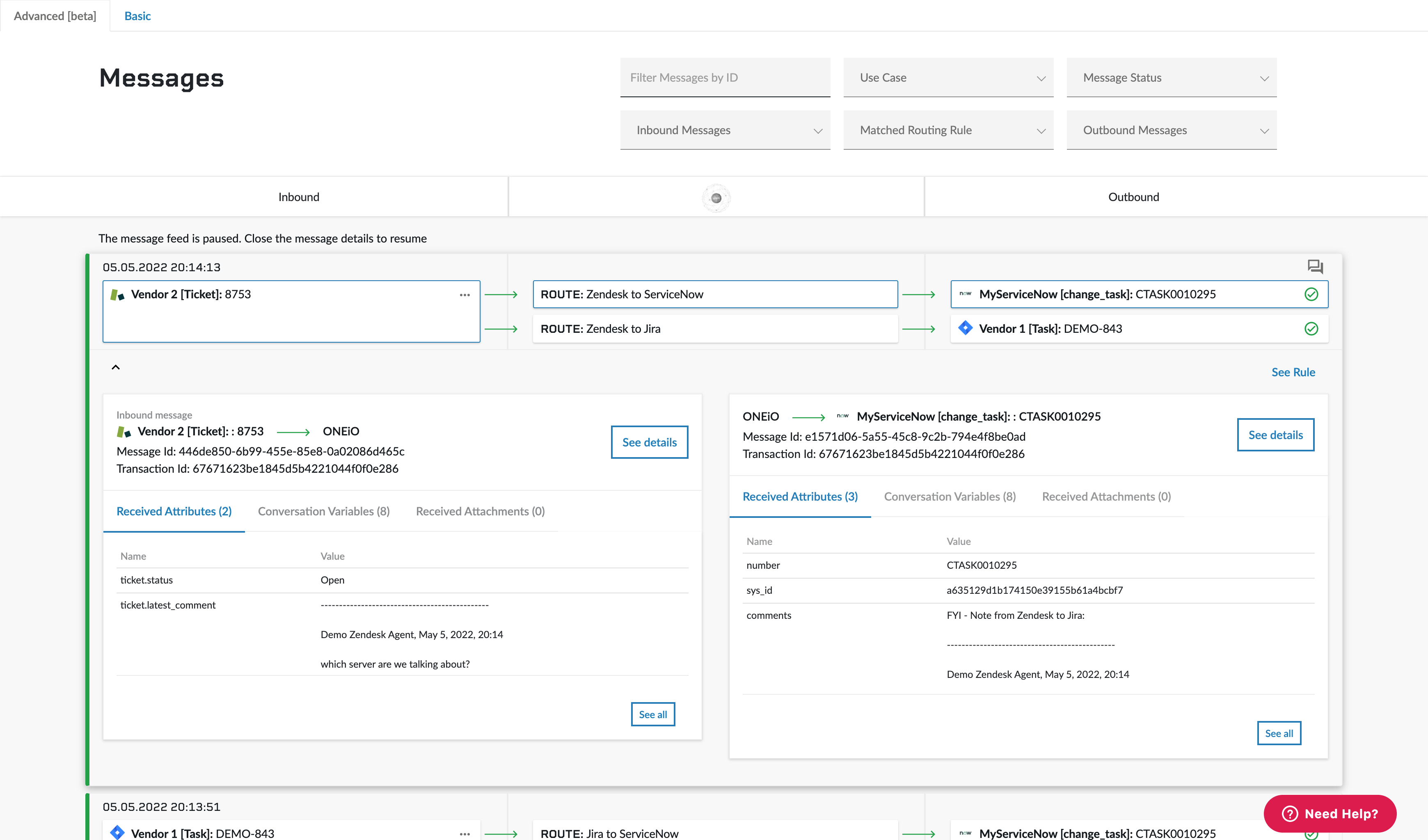Open the Message Status dropdown

coord(1172,78)
